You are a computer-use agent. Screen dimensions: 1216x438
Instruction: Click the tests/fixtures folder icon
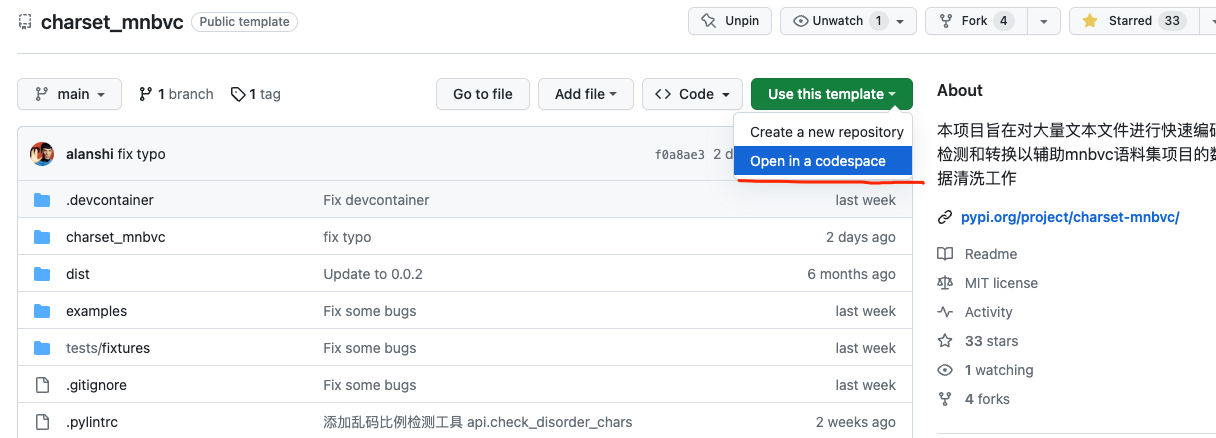42,348
